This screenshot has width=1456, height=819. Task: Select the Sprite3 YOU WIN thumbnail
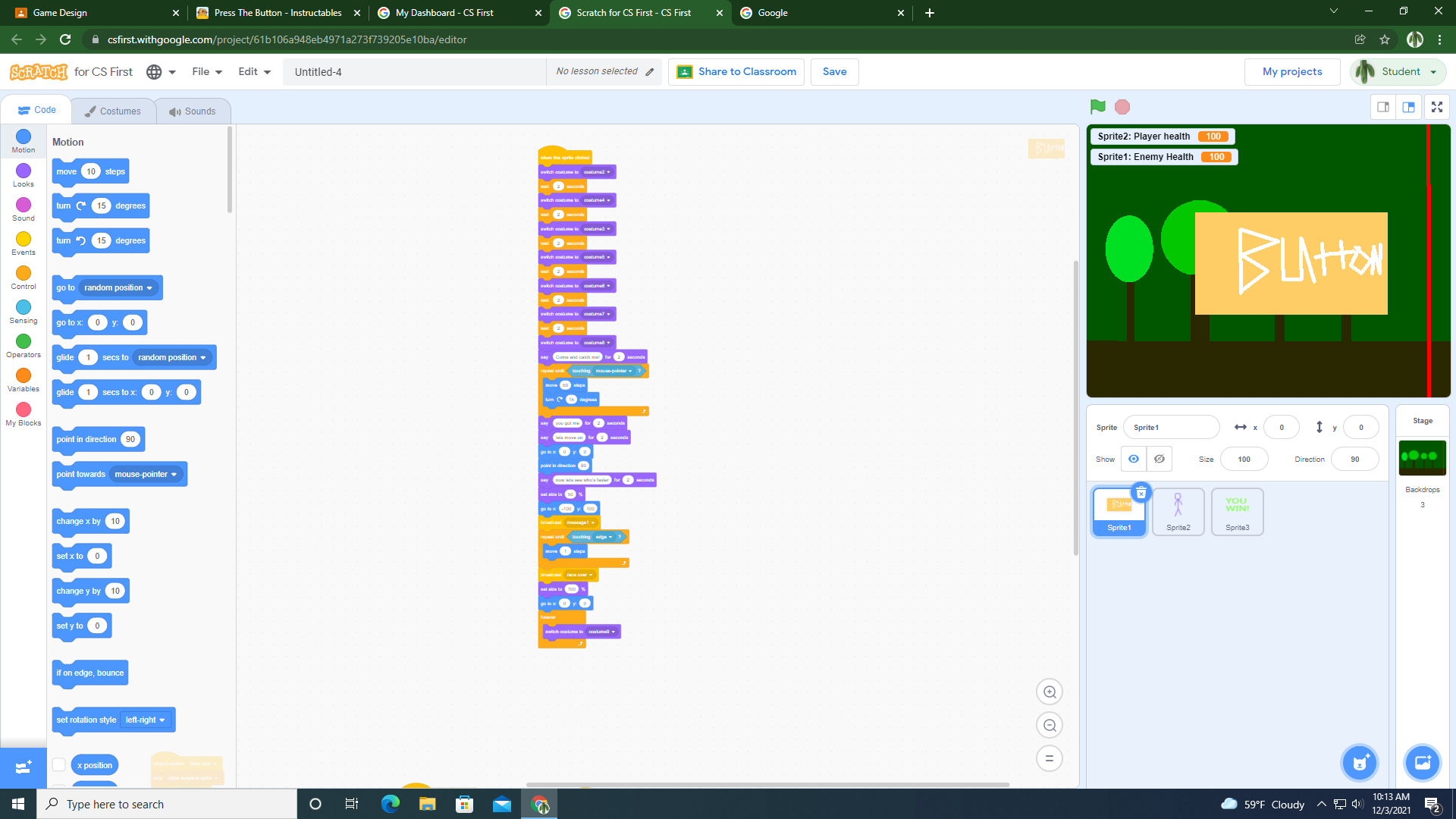[1237, 511]
